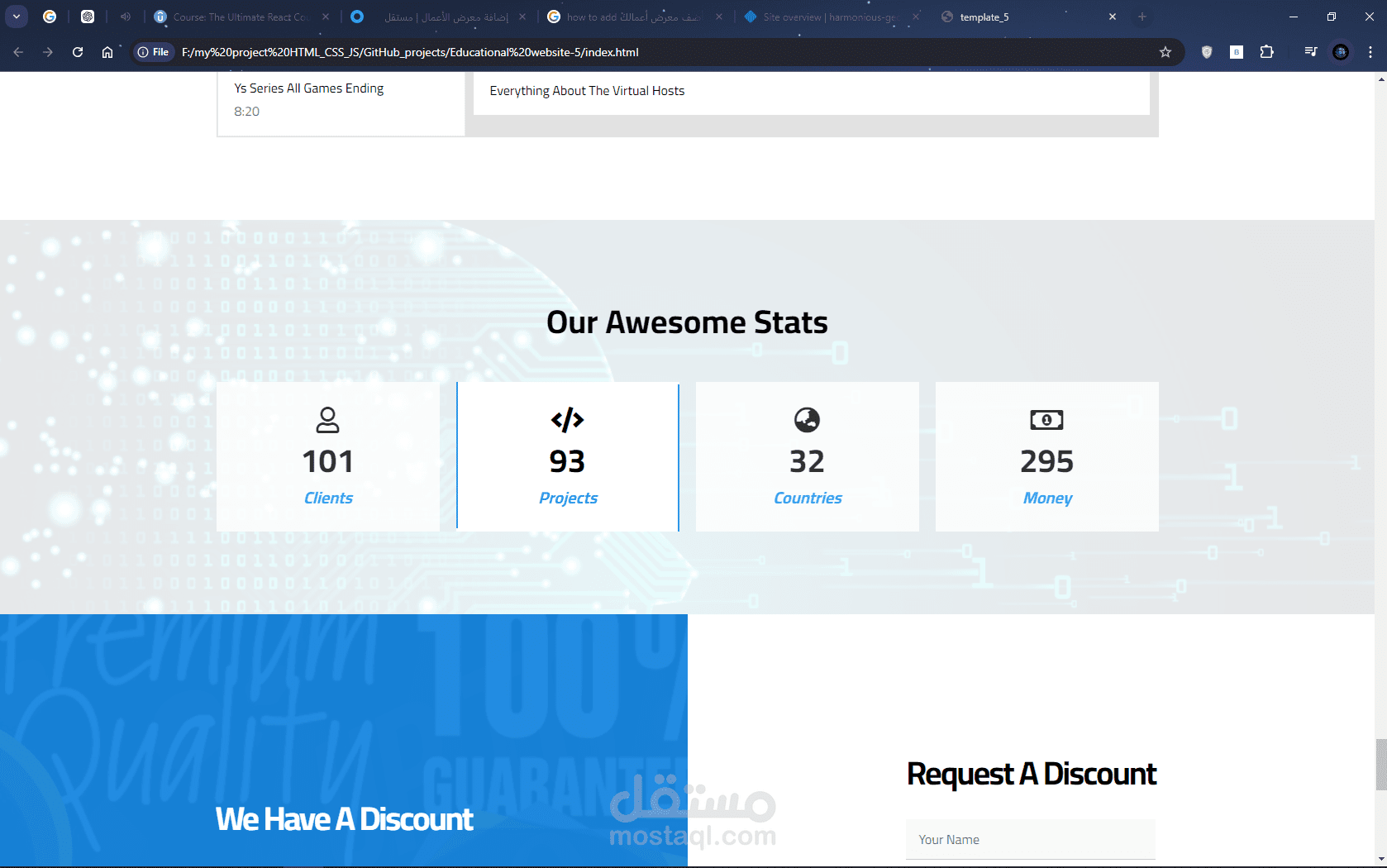The width and height of the screenshot is (1387, 868).
Task: Click the 'Request A Discount' heading
Action: (1032, 774)
